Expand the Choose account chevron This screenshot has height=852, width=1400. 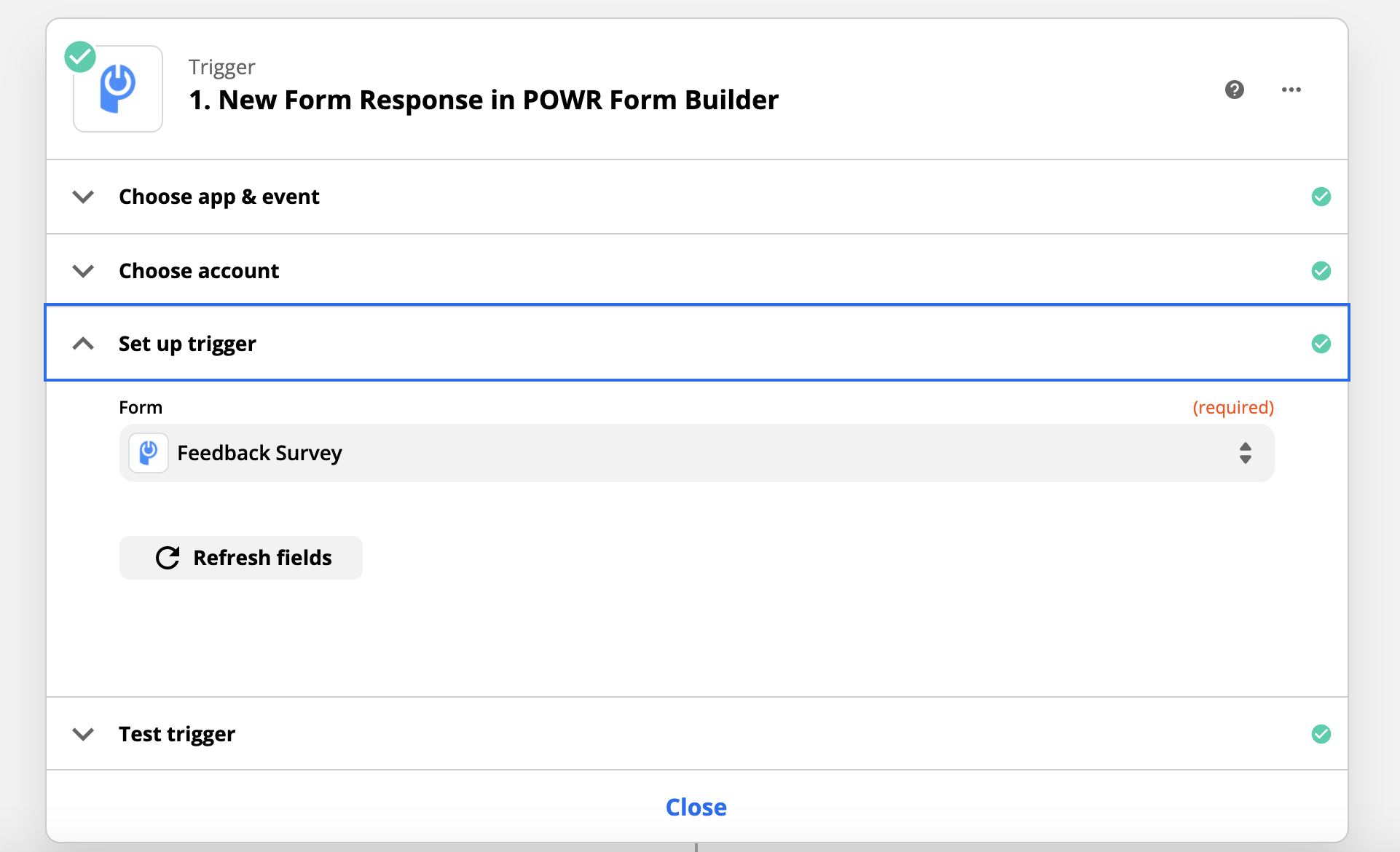pyautogui.click(x=84, y=271)
